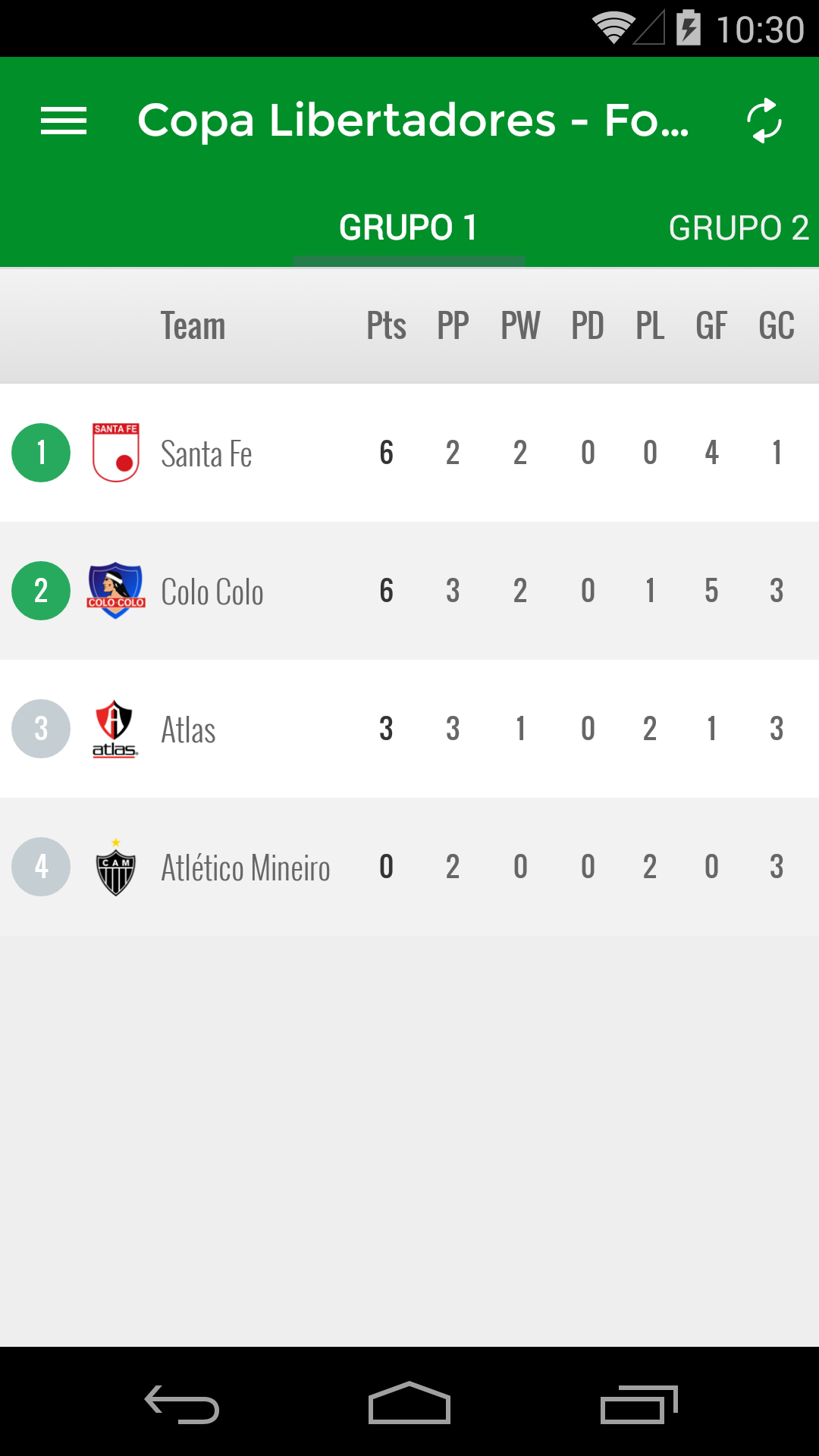
Task: Open the recent apps overview
Action: pyautogui.click(x=639, y=1404)
